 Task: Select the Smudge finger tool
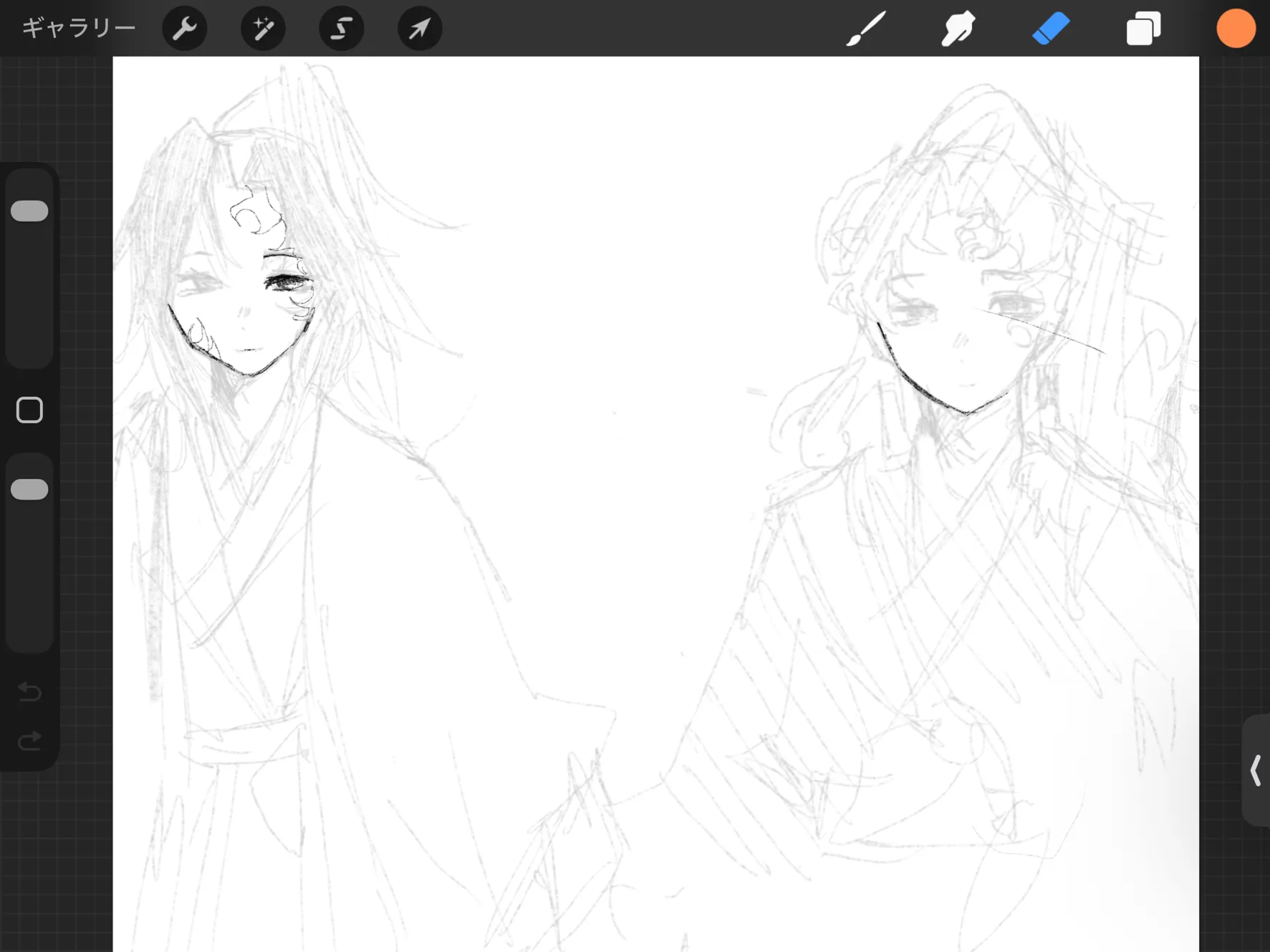[958, 28]
